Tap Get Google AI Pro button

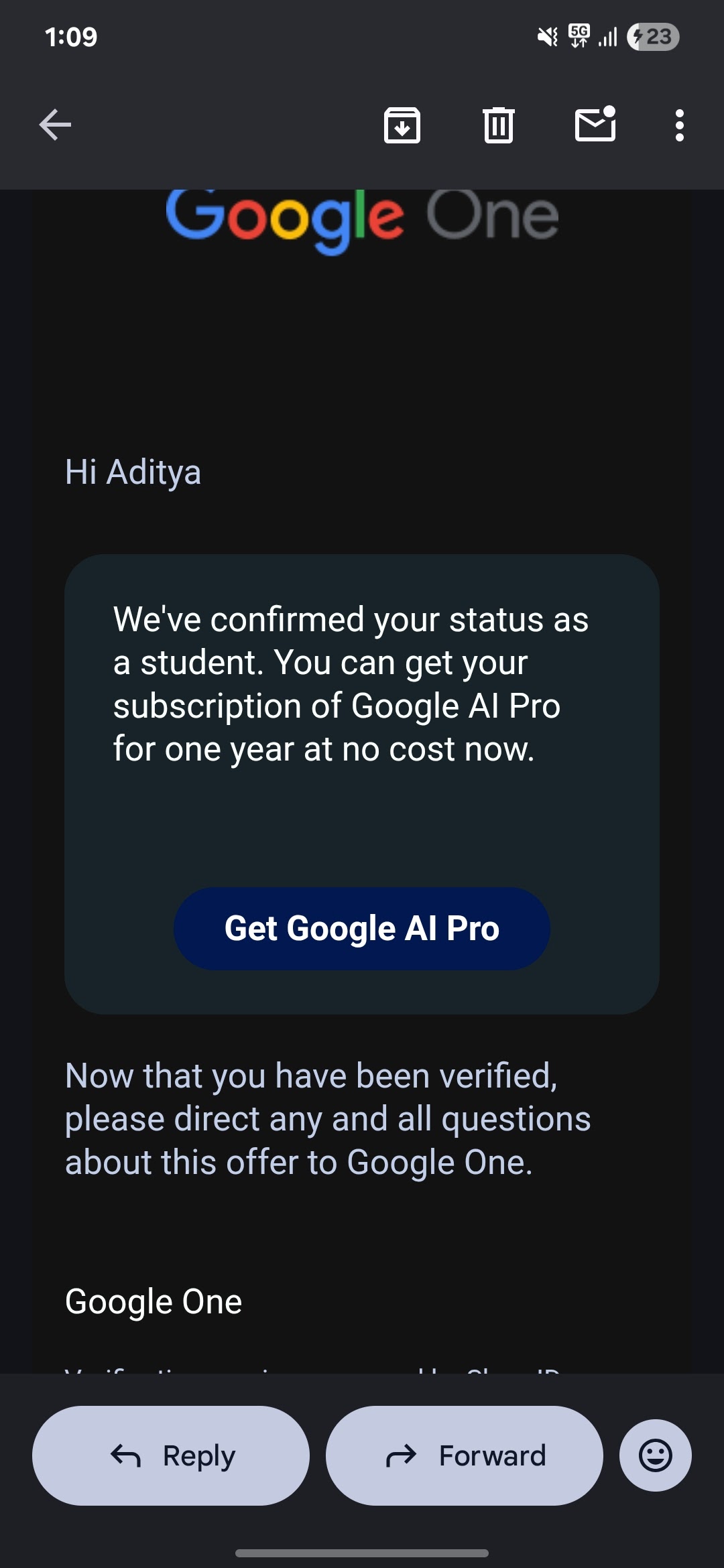point(362,929)
